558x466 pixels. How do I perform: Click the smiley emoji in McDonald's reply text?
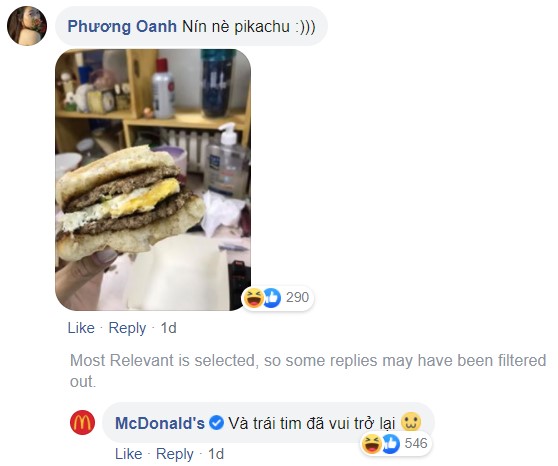[411, 422]
